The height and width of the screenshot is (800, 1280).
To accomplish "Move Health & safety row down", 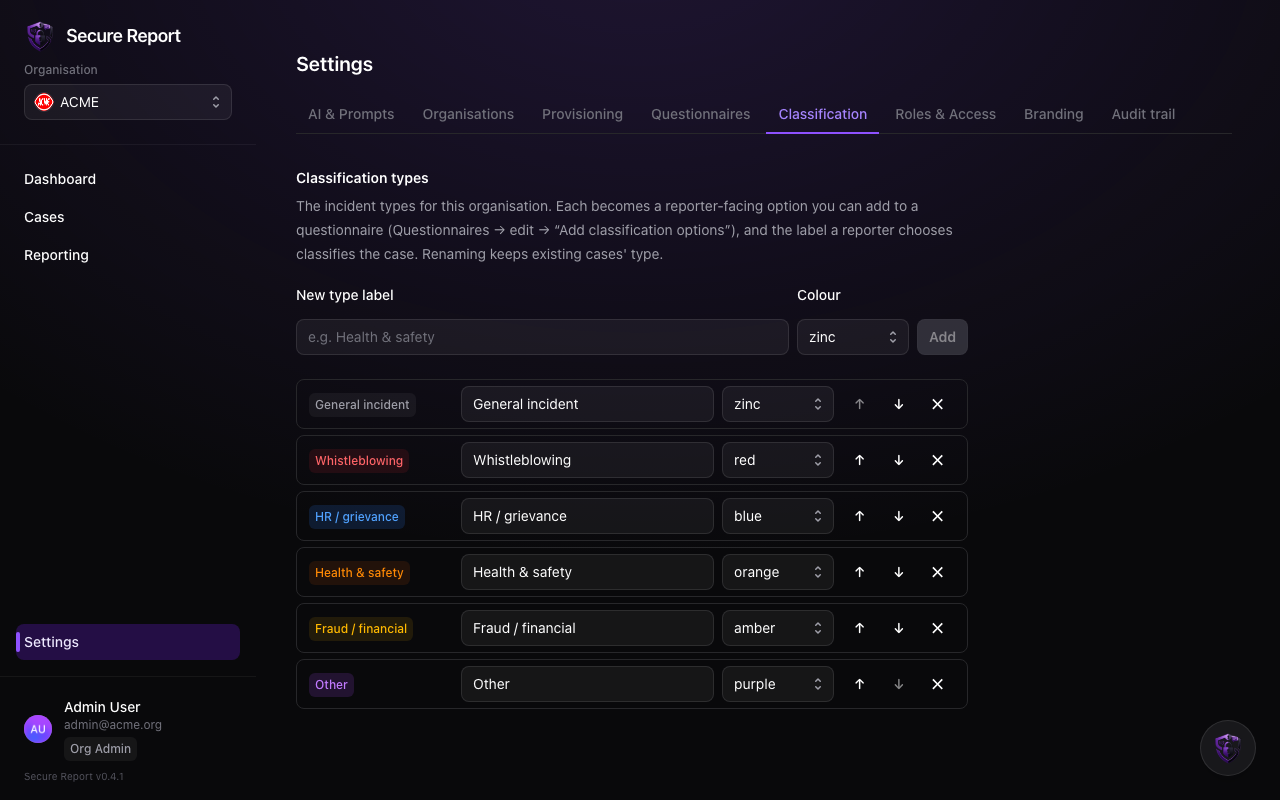I will pos(899,572).
